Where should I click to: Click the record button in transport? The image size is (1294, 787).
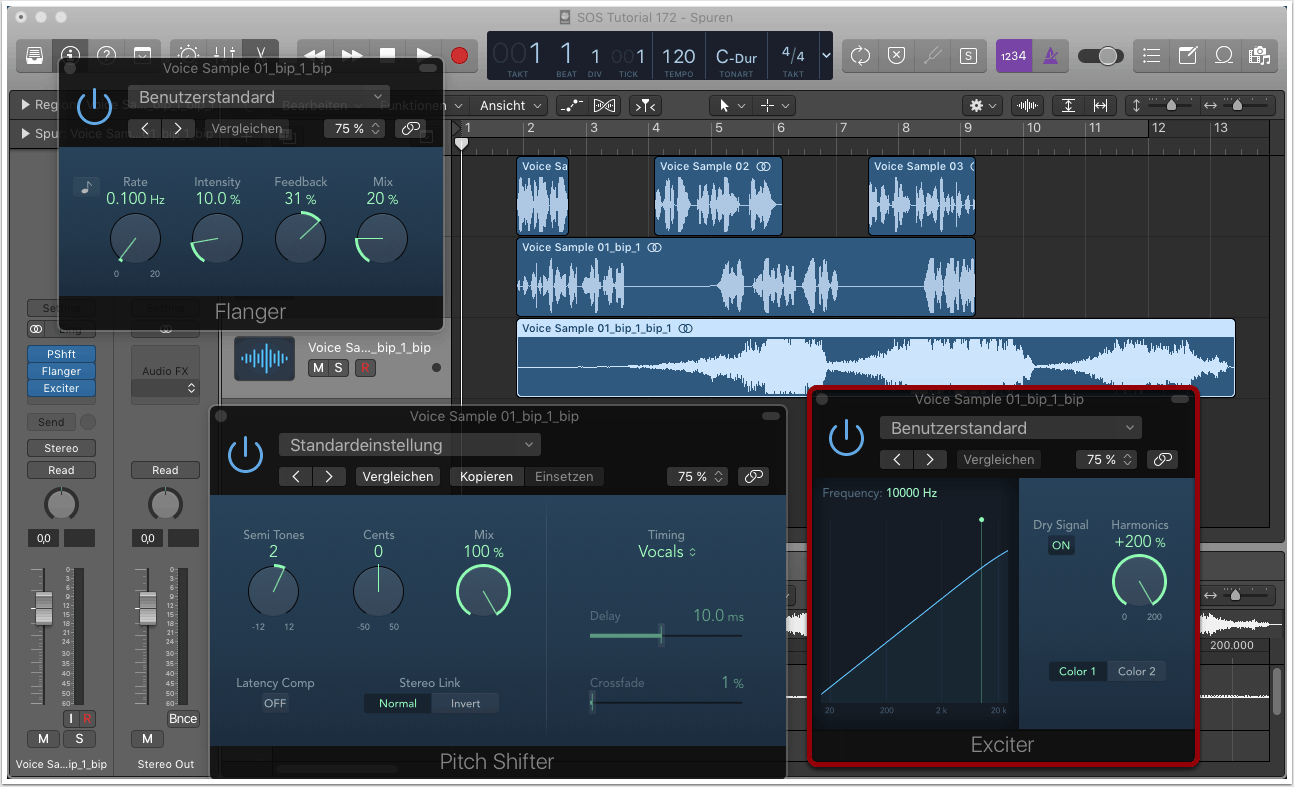pos(459,56)
